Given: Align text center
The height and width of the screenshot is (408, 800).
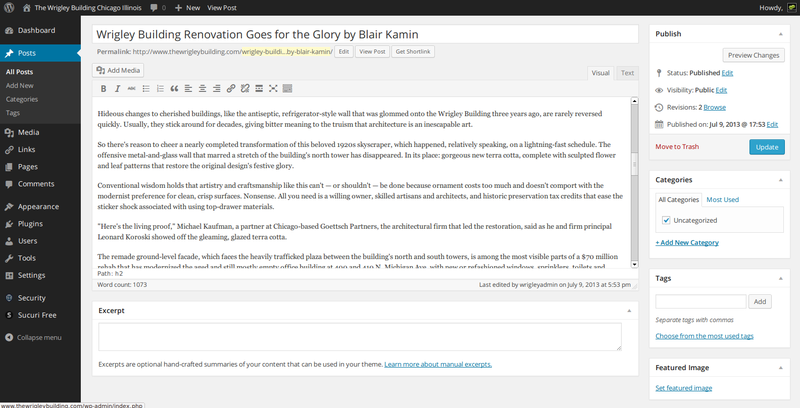Looking at the screenshot, I should (x=203, y=88).
